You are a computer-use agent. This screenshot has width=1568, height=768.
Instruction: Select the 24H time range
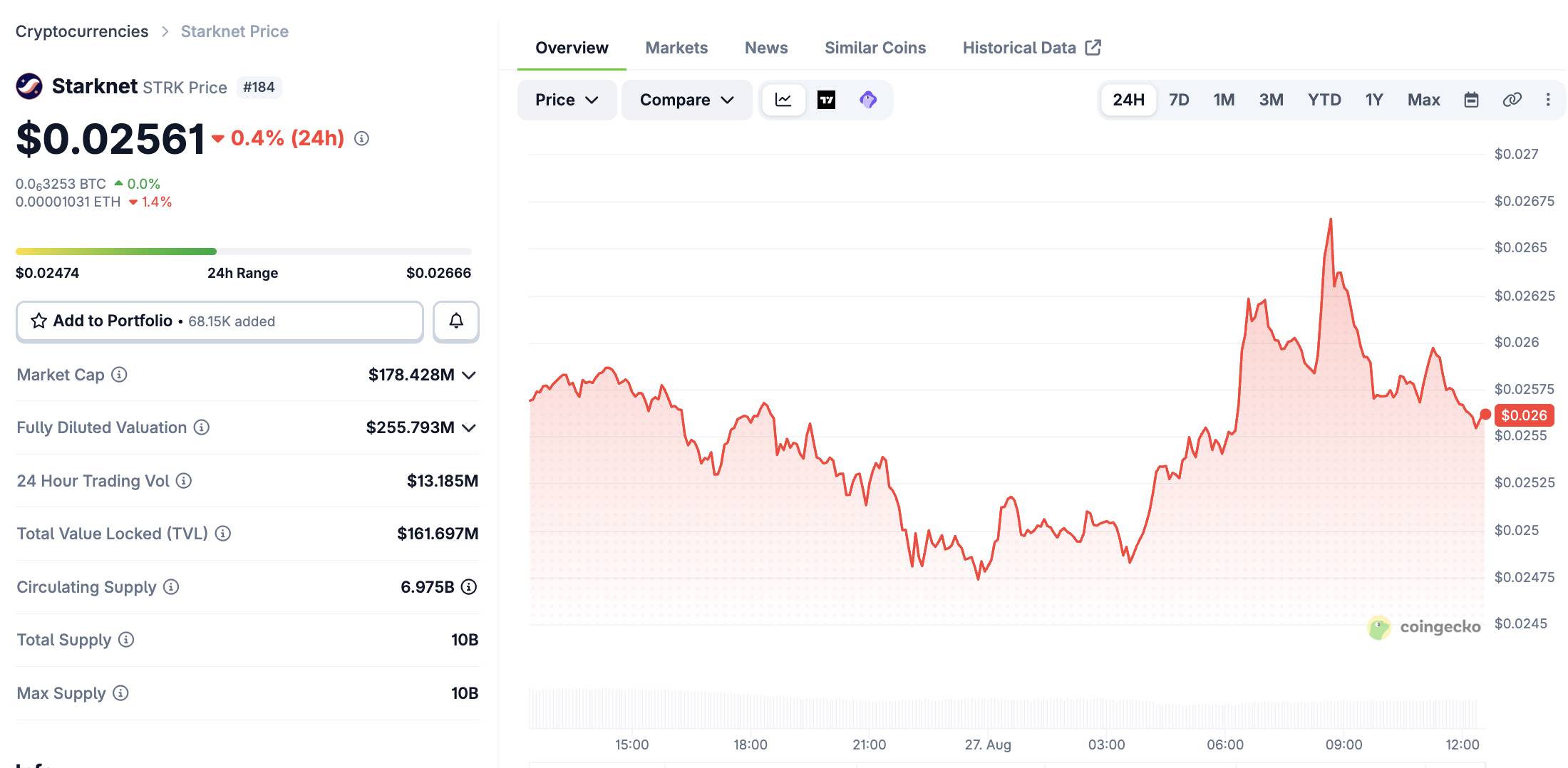[1129, 100]
